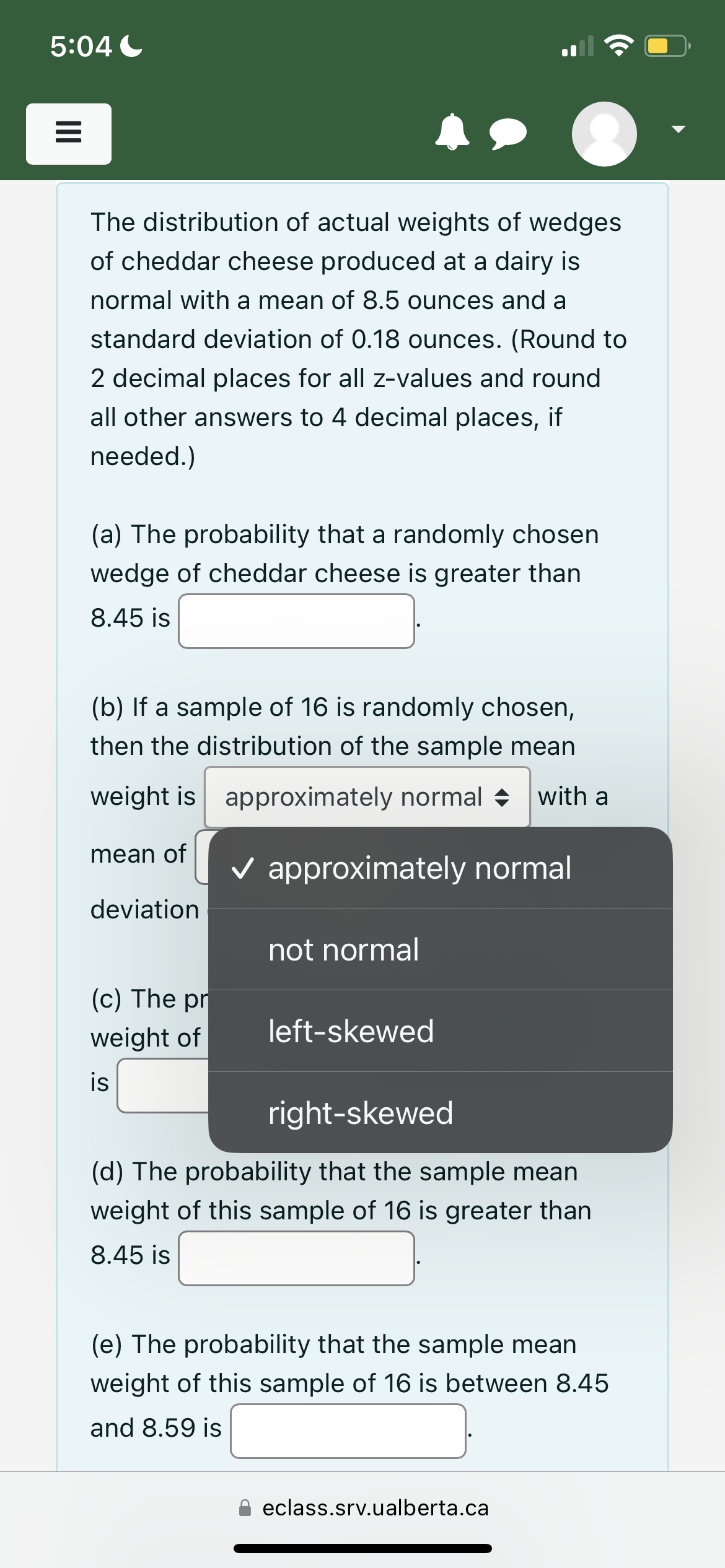This screenshot has height=1568, width=725.
Task: Open the sample mean distribution selector
Action: pyautogui.click(x=367, y=797)
